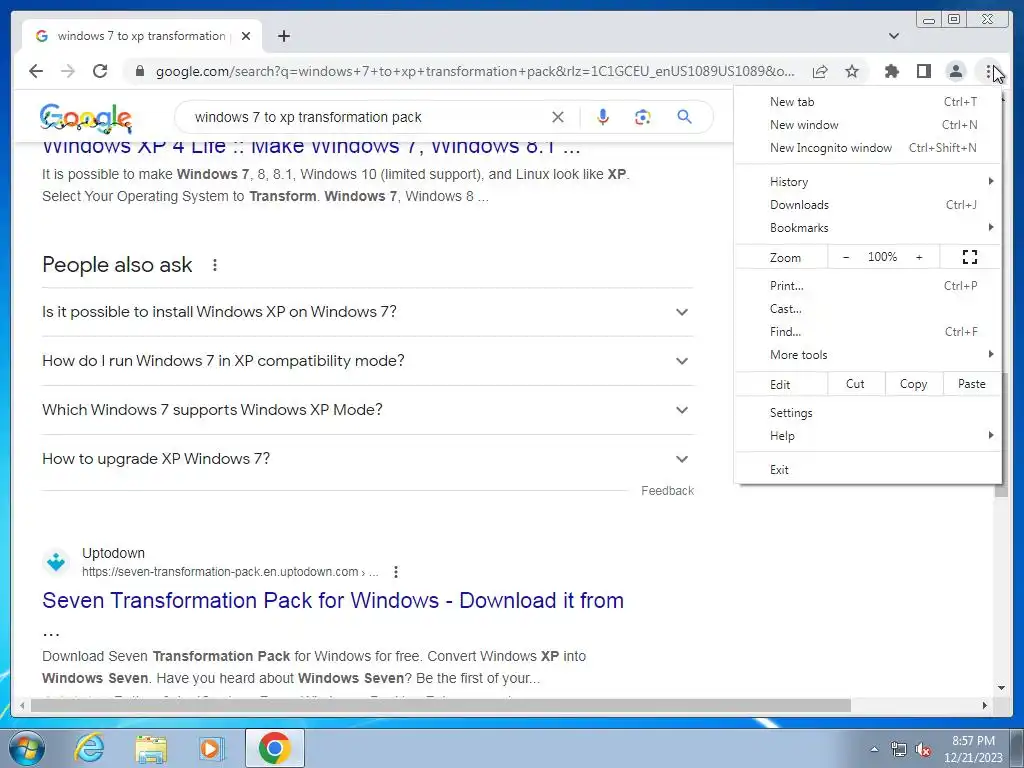Select New tab from Chrome menu
This screenshot has width=1024, height=768.
[x=867, y=102]
